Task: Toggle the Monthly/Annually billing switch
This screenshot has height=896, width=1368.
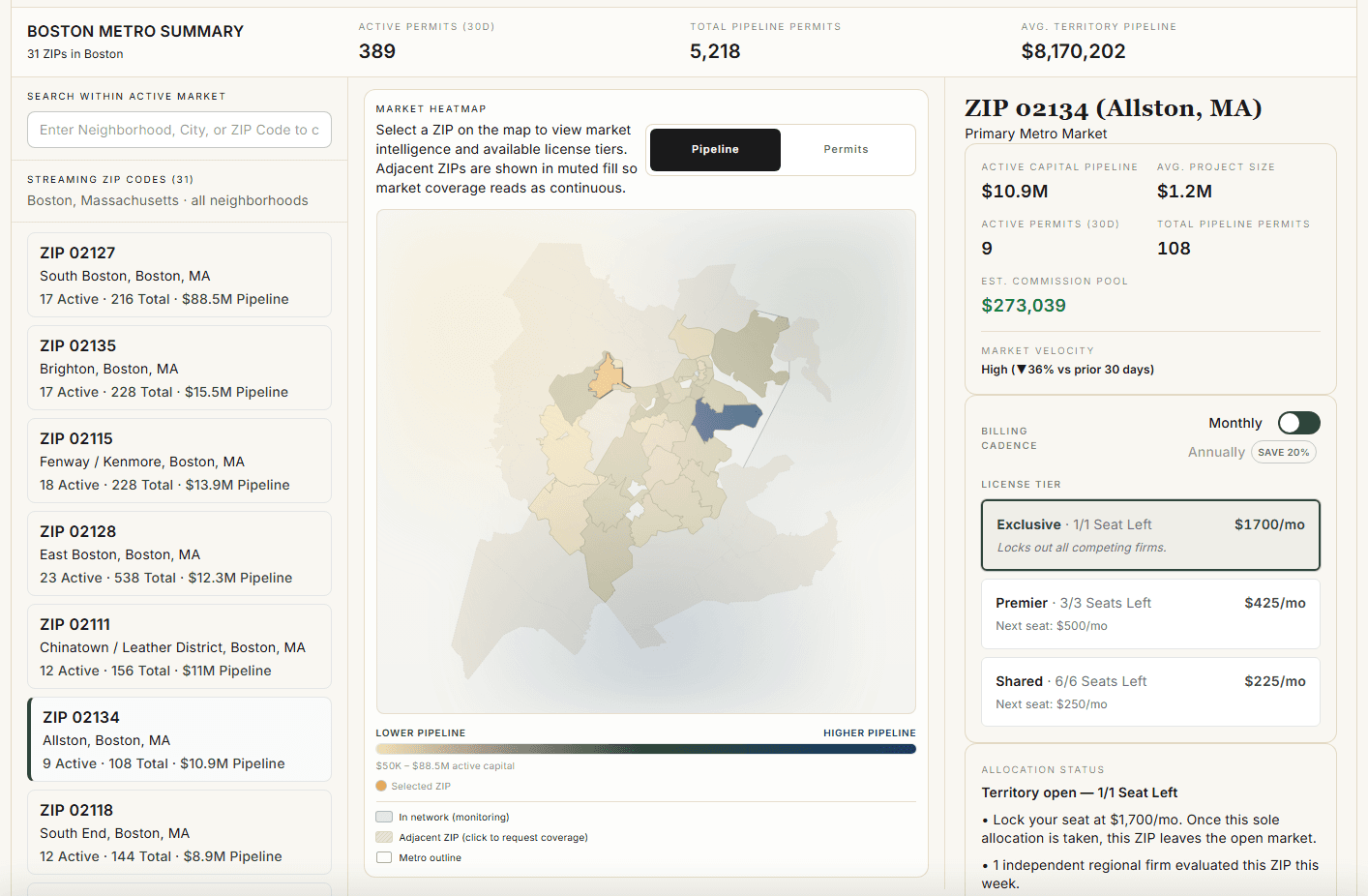Action: tap(1298, 423)
